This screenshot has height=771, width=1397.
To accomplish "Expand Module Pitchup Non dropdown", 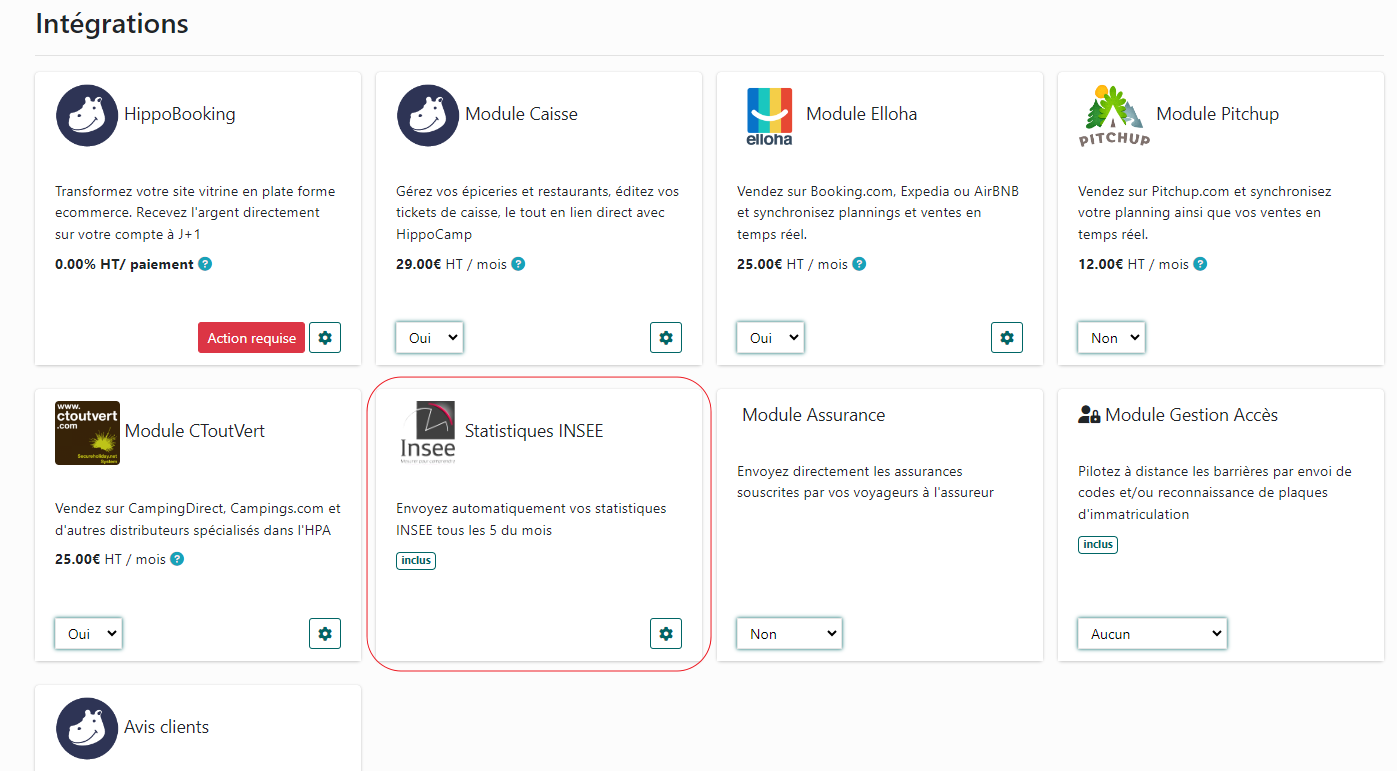I will click(x=1112, y=338).
